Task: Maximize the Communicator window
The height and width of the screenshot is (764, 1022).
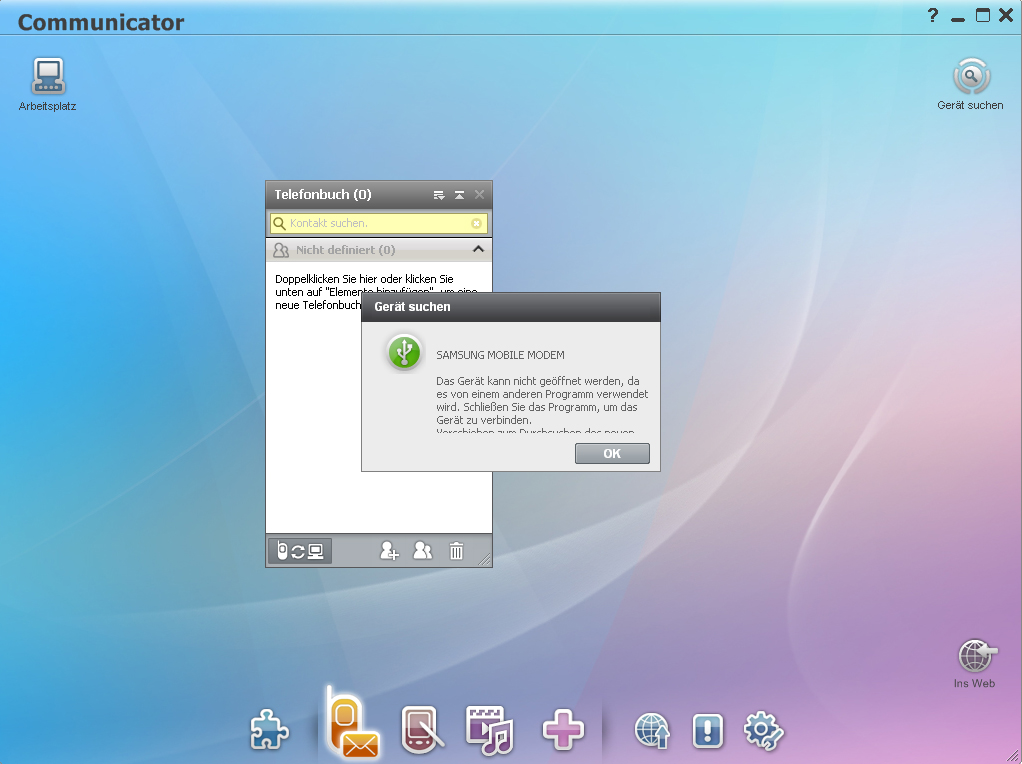Action: tap(982, 15)
